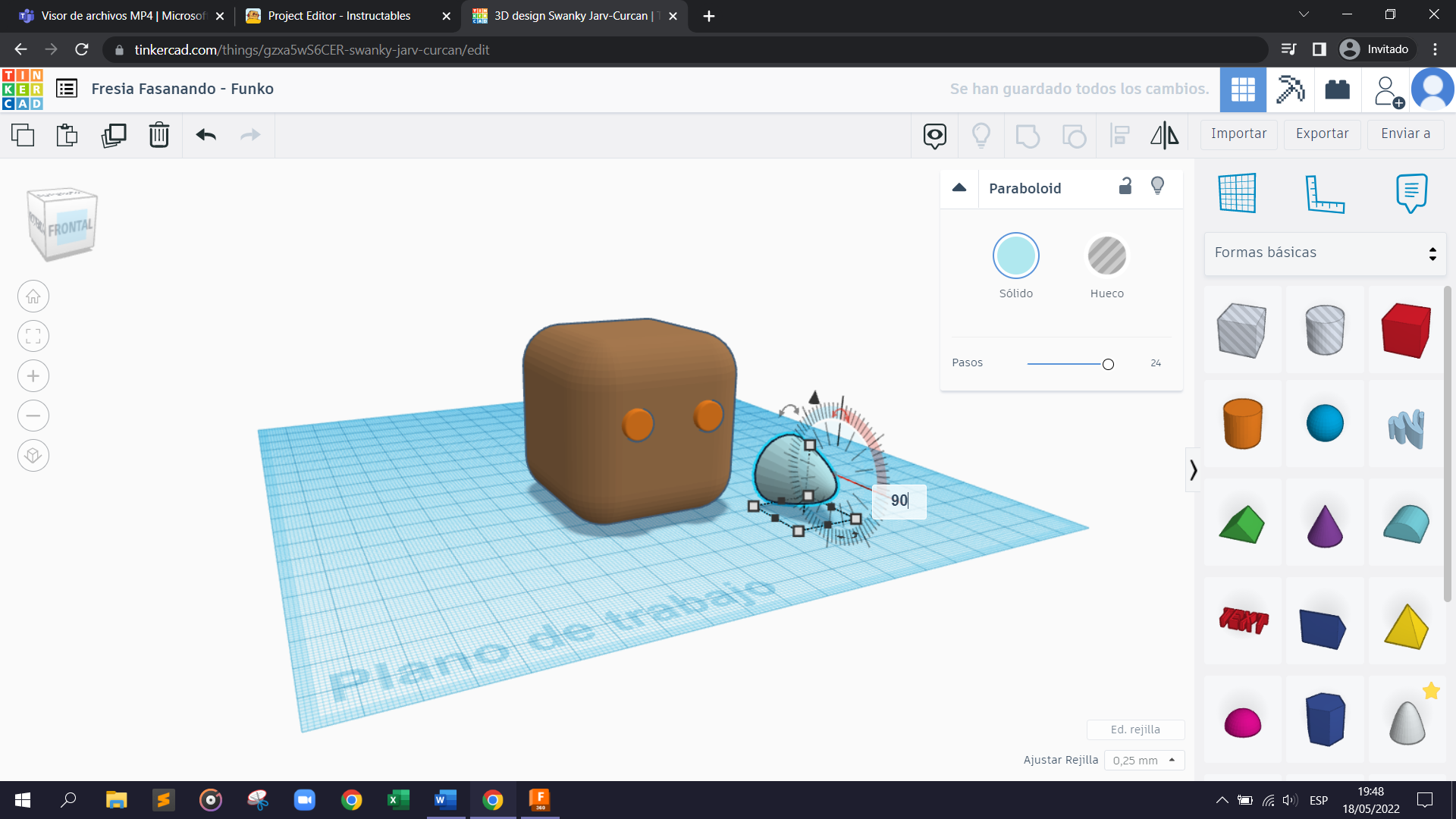This screenshot has height=819, width=1456.
Task: Go to Tinkercad home logo
Action: 23,89
